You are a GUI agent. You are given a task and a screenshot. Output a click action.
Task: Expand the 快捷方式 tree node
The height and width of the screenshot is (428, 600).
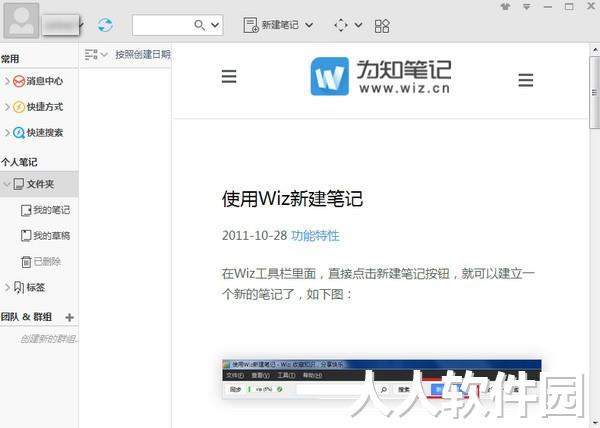coord(7,107)
